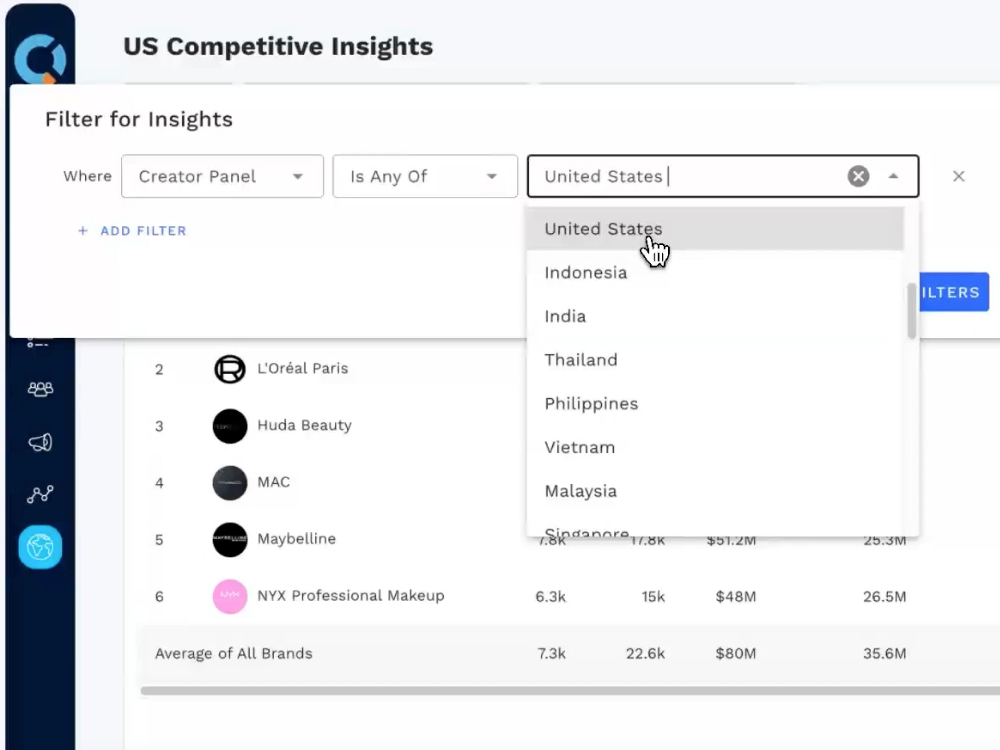Select United States from the country list
The height and width of the screenshot is (750, 1000).
tap(603, 229)
